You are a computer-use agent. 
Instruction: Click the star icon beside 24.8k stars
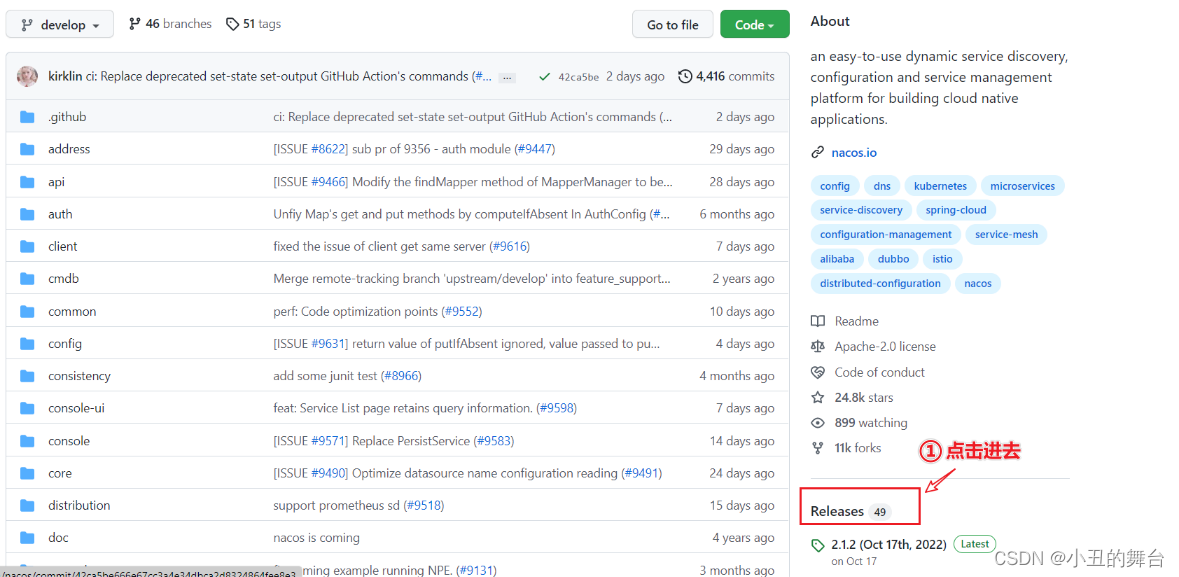pos(818,398)
